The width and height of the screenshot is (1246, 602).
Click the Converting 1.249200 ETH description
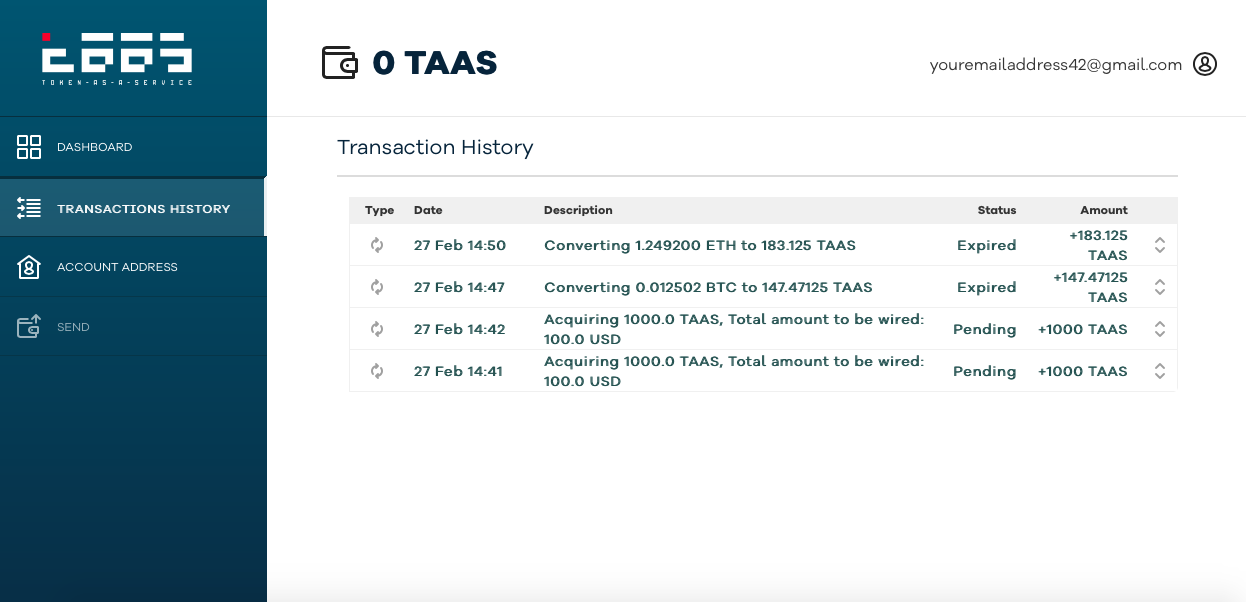click(699, 245)
